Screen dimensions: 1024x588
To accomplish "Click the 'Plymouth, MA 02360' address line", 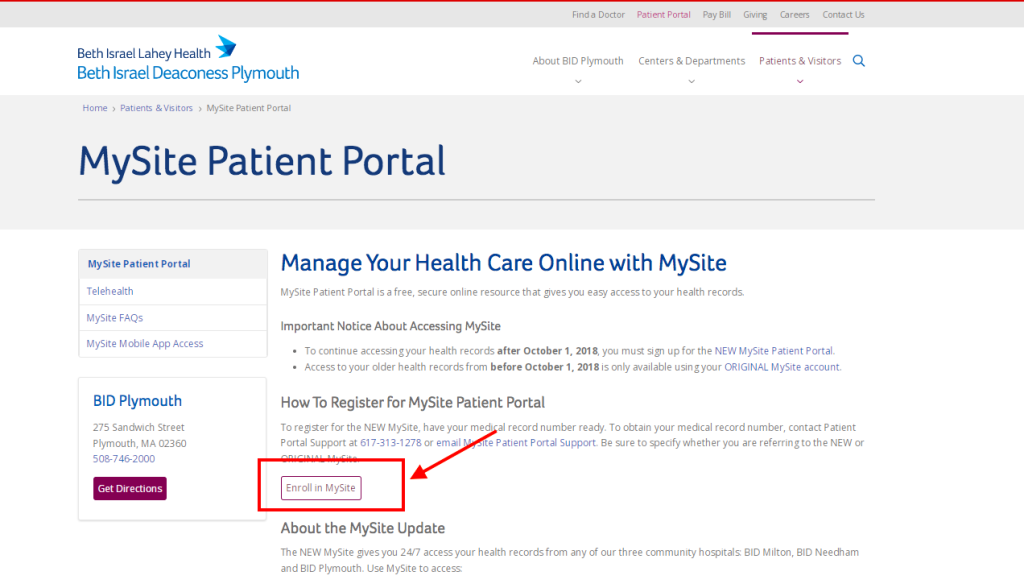I will [x=140, y=443].
